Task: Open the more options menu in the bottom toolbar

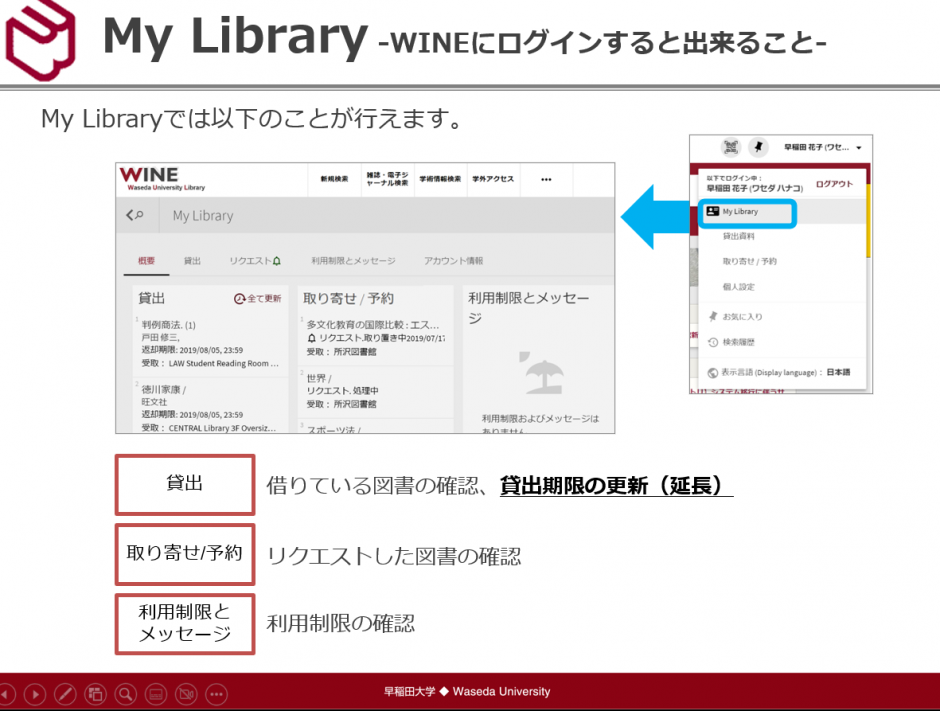Action: point(216,694)
